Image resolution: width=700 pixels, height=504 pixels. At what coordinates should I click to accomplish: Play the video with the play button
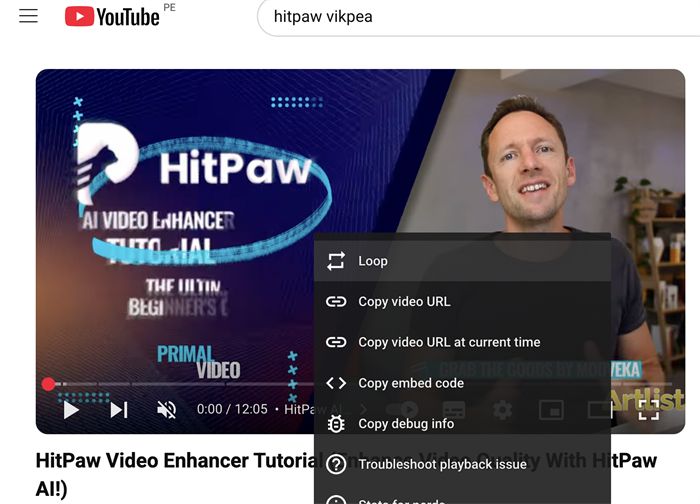(x=71, y=409)
